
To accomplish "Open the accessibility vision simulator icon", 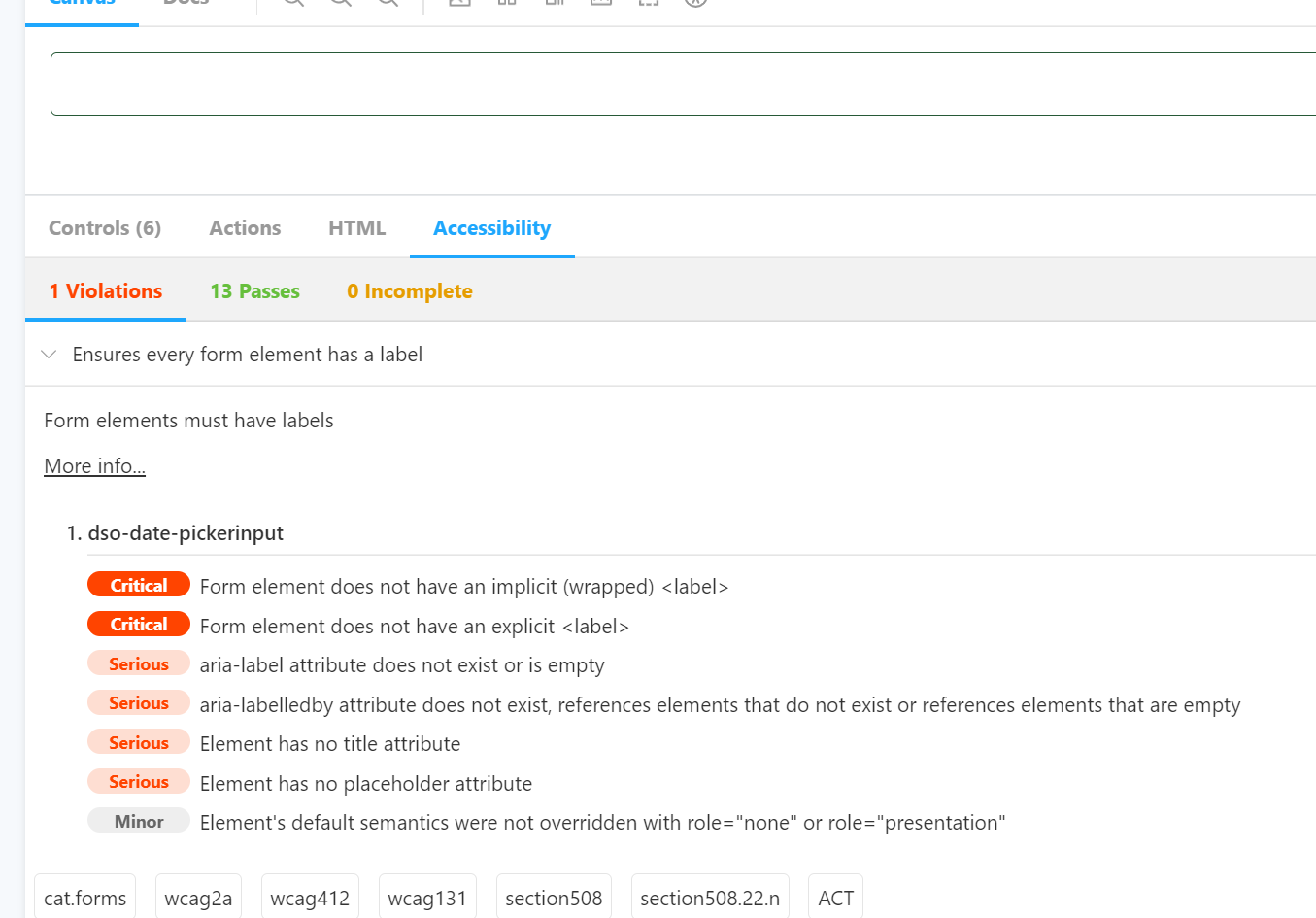I will [x=694, y=4].
